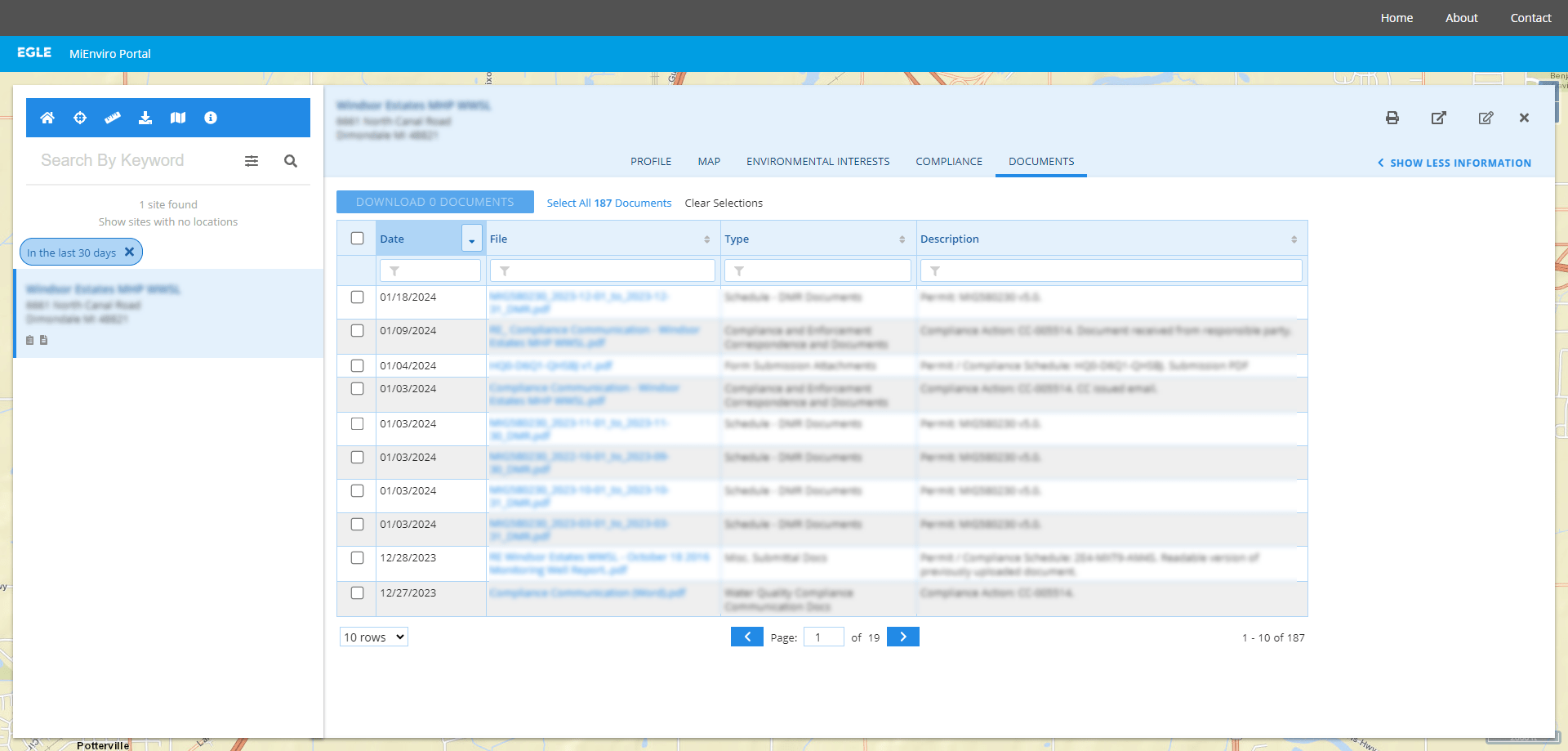The image size is (1568, 751).
Task: Click the magnifier search icon
Action: point(291,161)
